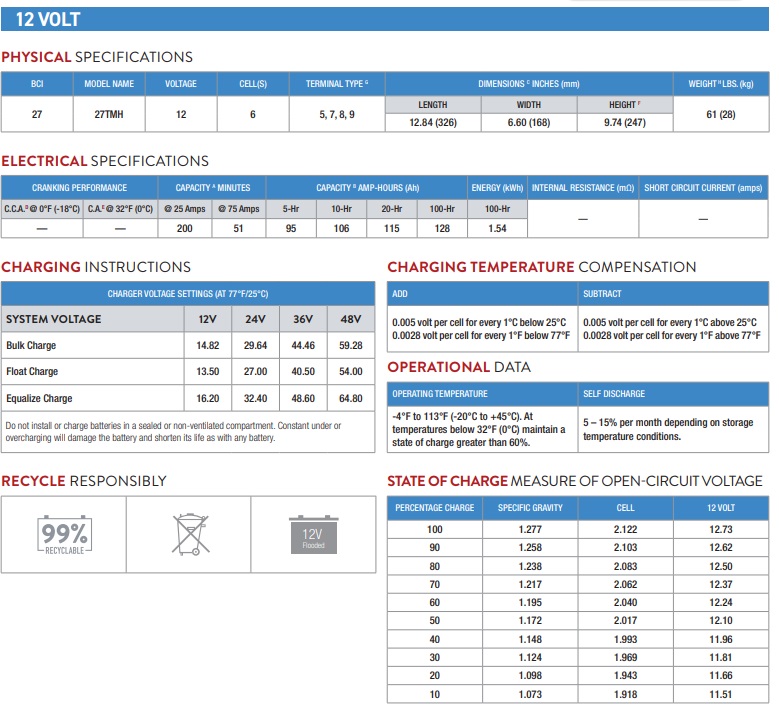The height and width of the screenshot is (714, 779).
Task: Select the 24V Bulk Charge value 29.64
Action: coord(255,345)
